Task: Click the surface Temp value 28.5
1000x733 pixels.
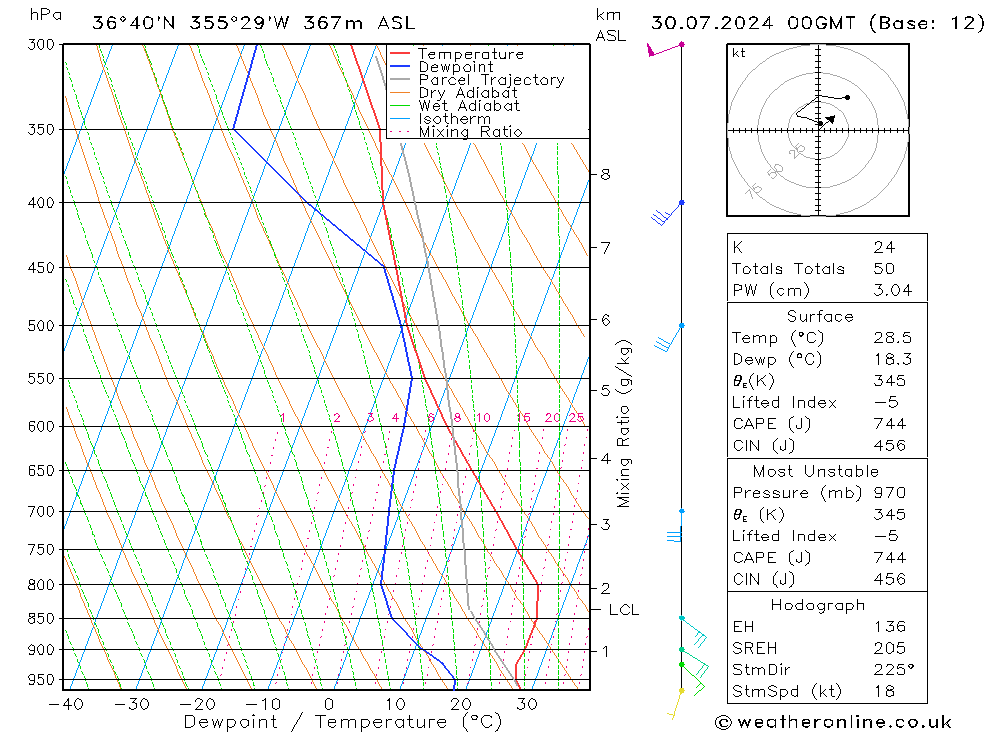Action: coord(892,337)
